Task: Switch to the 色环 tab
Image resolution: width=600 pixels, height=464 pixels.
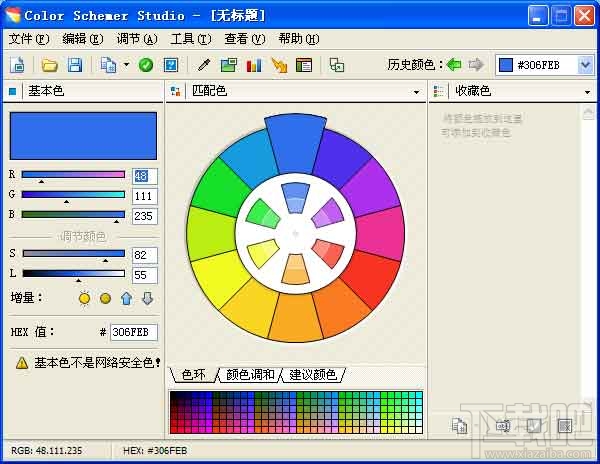Action: pyautogui.click(x=194, y=375)
